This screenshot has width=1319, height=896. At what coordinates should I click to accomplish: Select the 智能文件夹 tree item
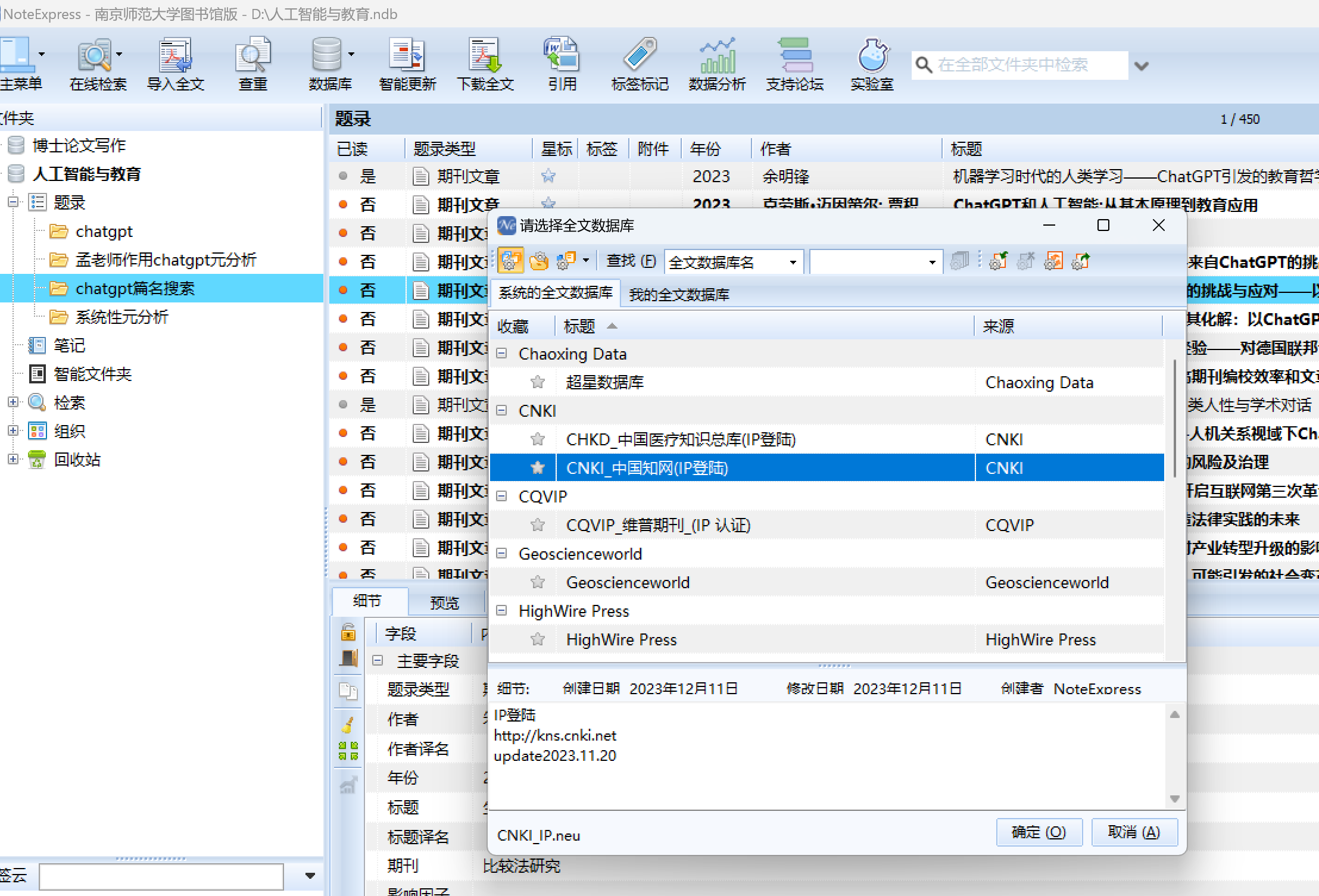pyautogui.click(x=92, y=374)
